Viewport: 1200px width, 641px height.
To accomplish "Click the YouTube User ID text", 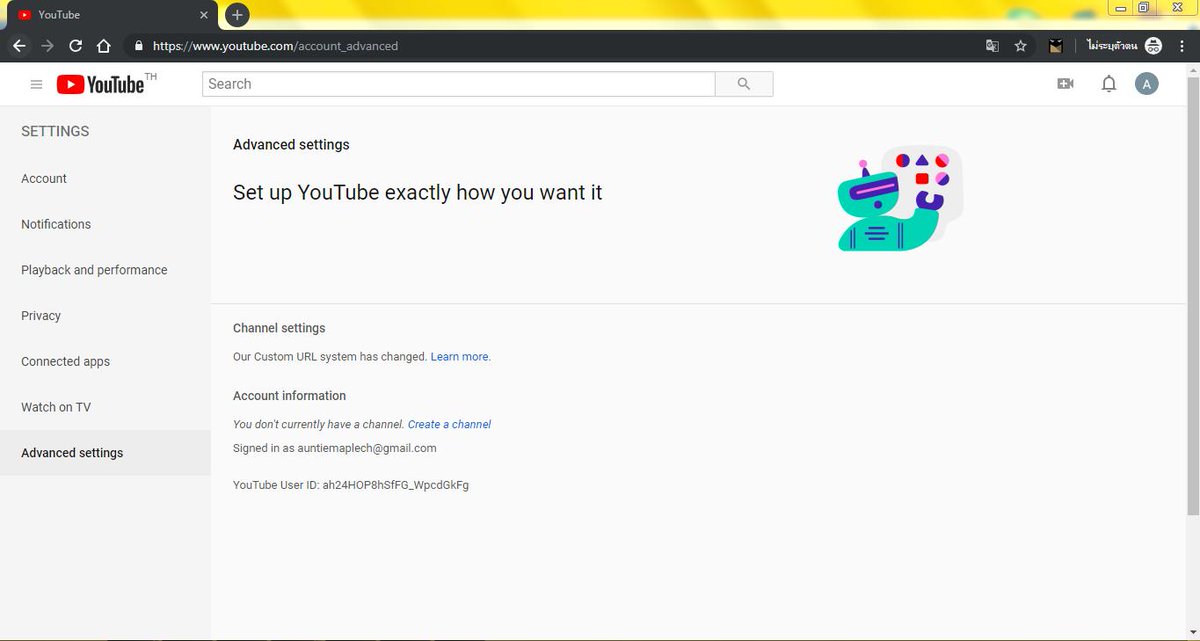I will click(351, 485).
